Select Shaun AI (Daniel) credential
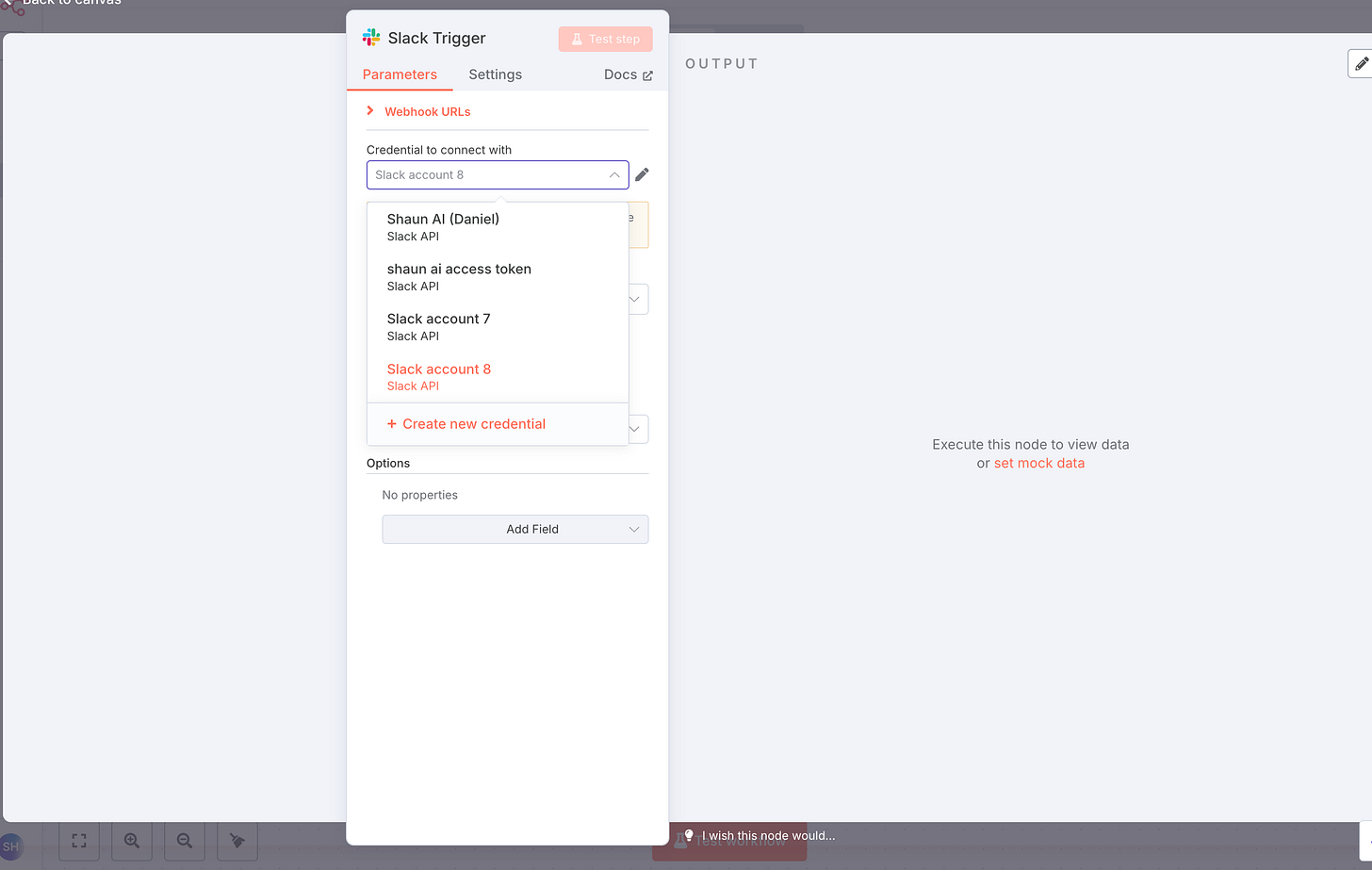Image resolution: width=1372 pixels, height=870 pixels. tap(498, 226)
